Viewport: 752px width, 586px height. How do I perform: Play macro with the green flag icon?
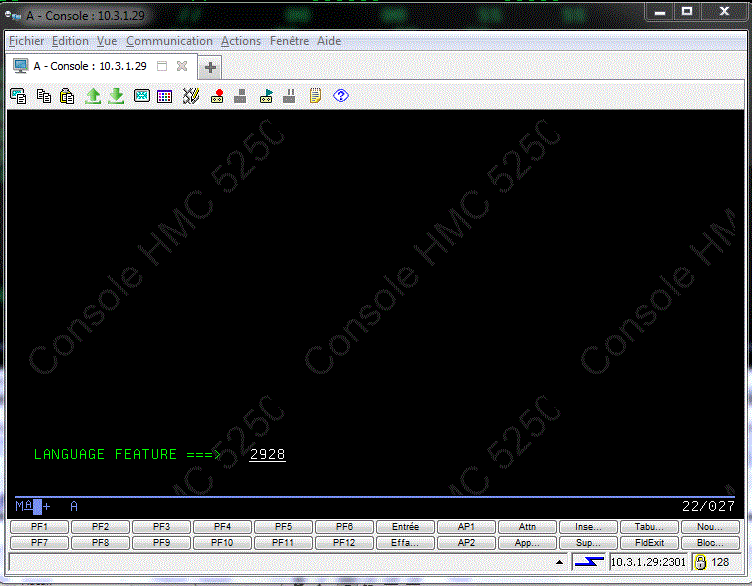[x=266, y=96]
